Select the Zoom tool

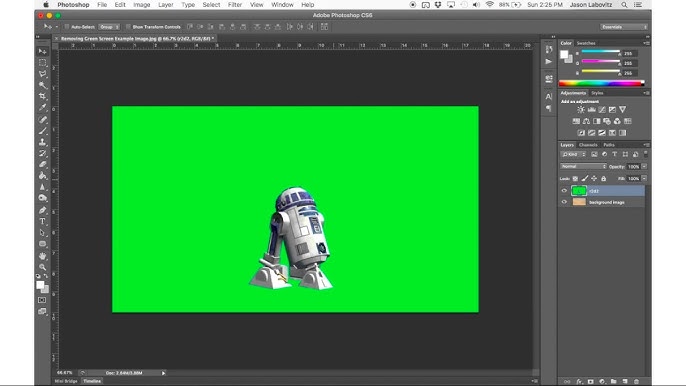coord(42,267)
